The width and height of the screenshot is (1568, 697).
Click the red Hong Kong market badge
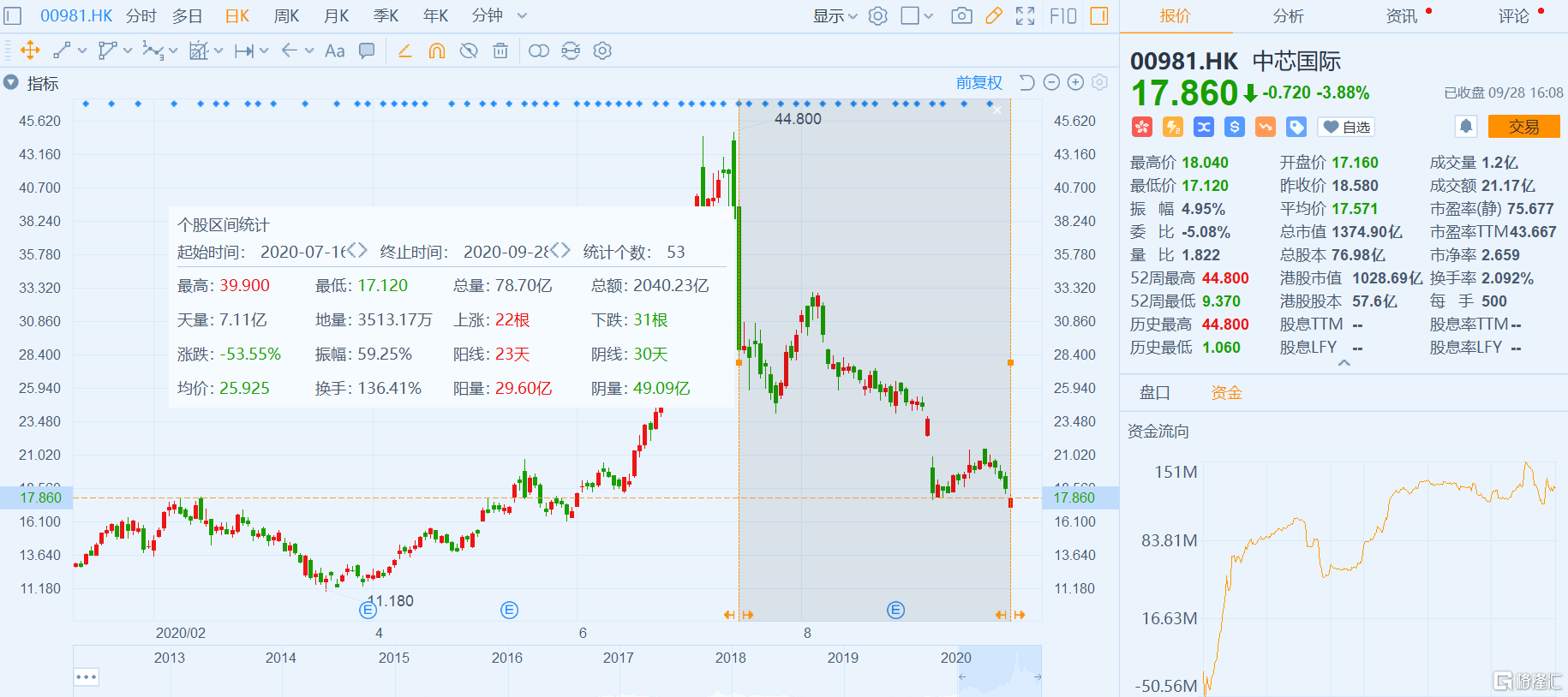[1141, 127]
